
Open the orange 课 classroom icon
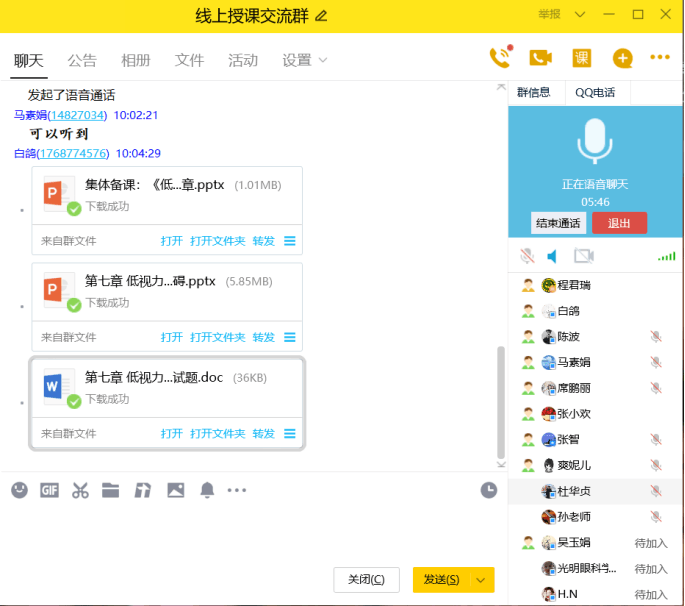(581, 58)
